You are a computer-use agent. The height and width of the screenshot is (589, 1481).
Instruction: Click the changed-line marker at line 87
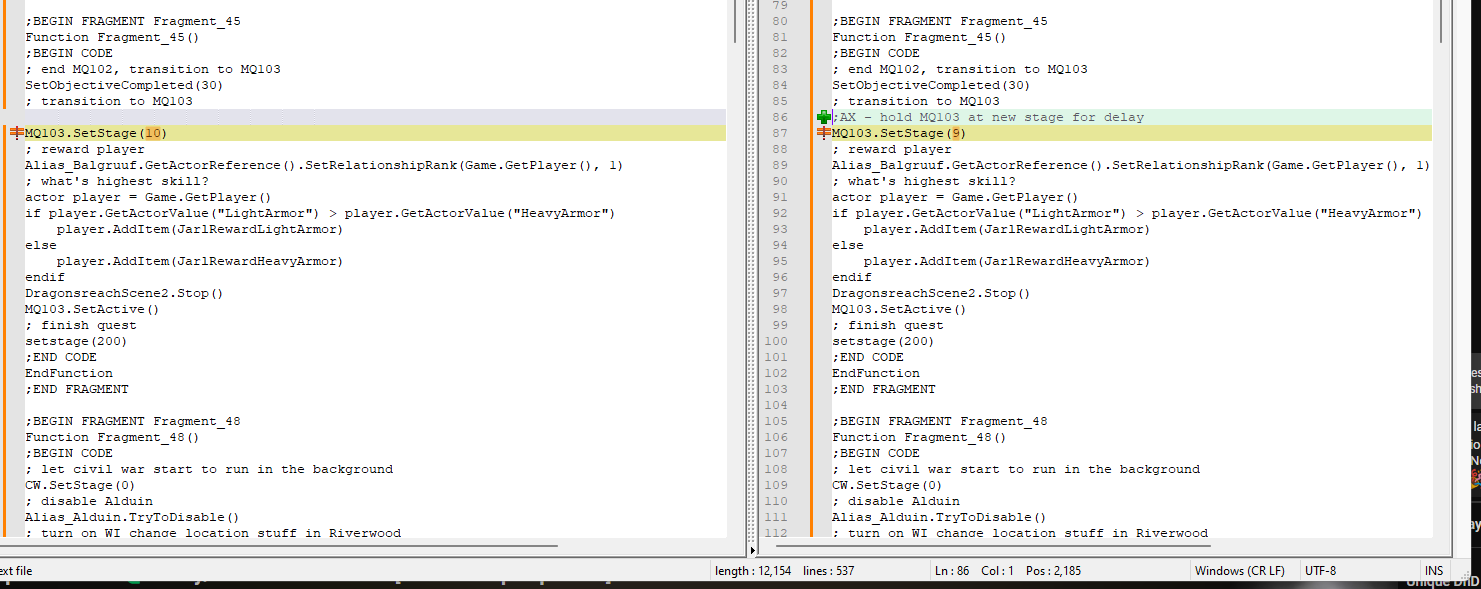point(823,133)
